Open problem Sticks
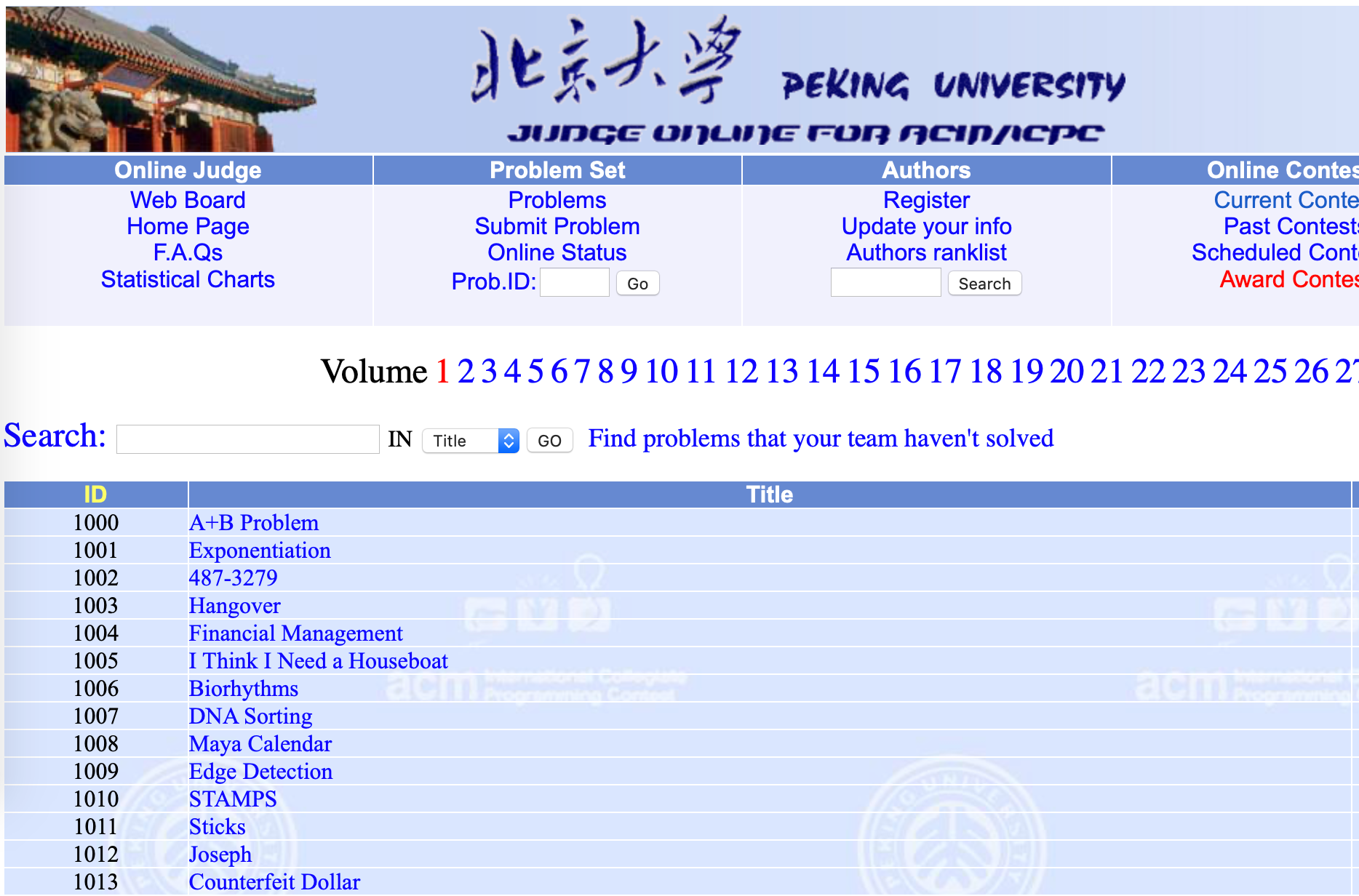 (218, 827)
